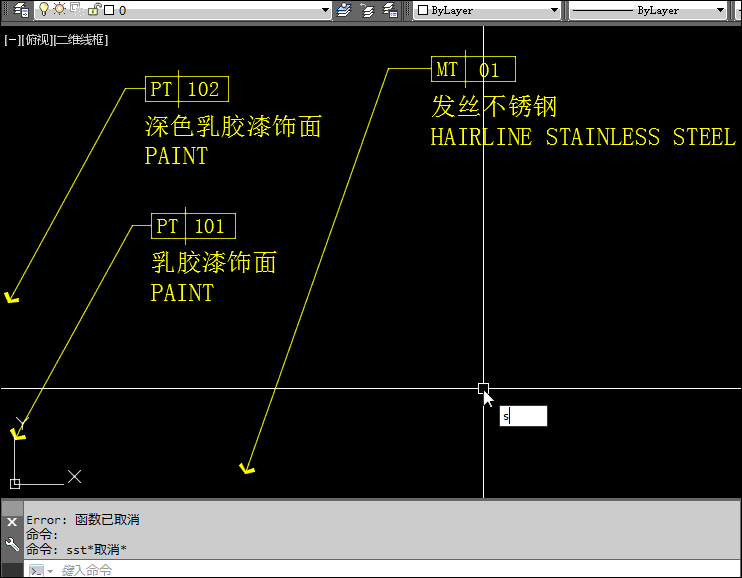Open the 二维线框 visual style menu
This screenshot has height=578, width=742.
click(80, 40)
